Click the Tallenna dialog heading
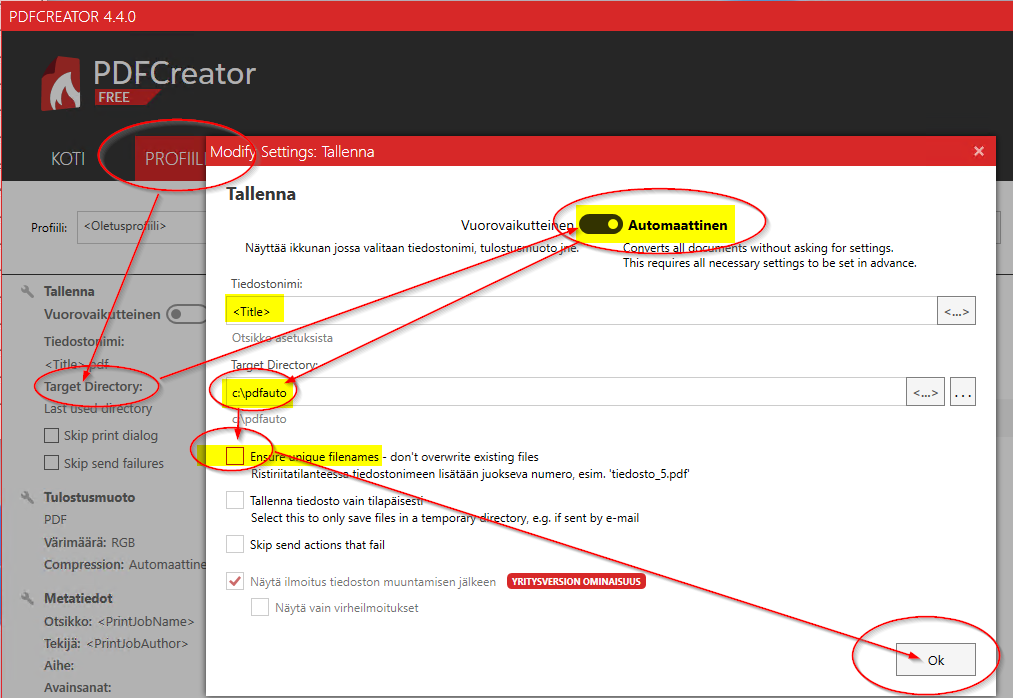Screen dimensions: 1013x698 coord(261,194)
